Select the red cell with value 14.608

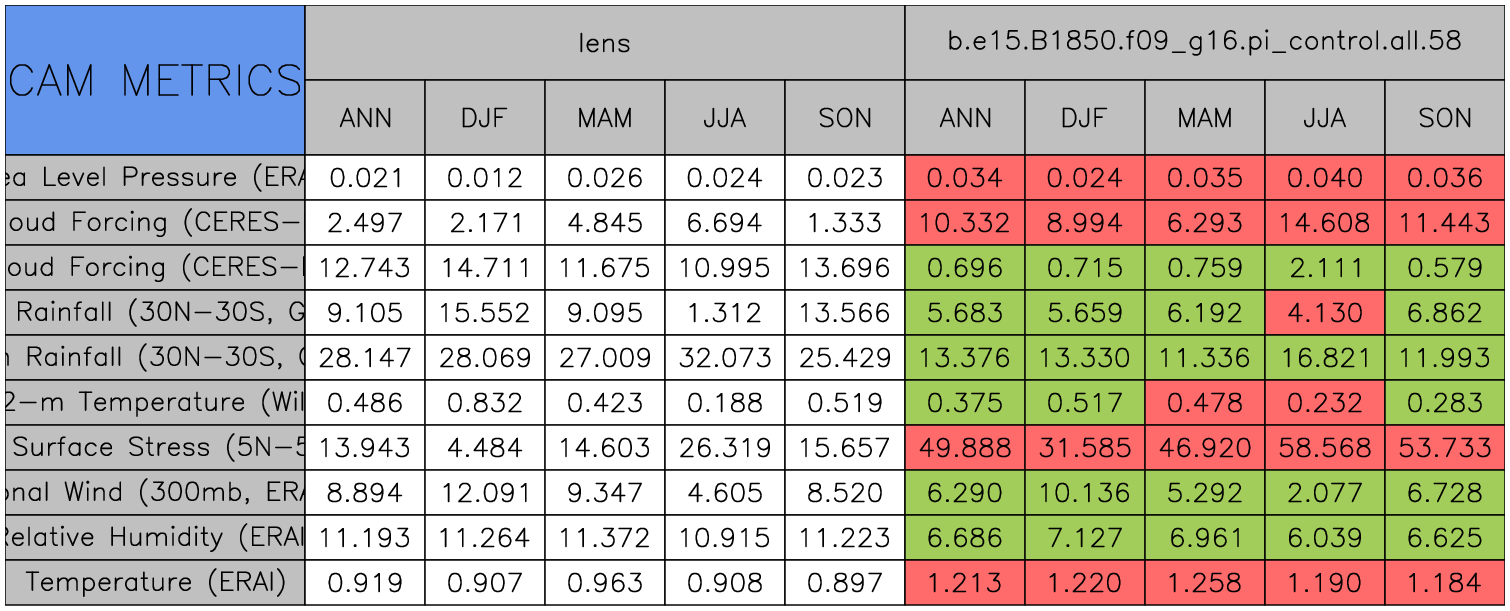(1325, 223)
